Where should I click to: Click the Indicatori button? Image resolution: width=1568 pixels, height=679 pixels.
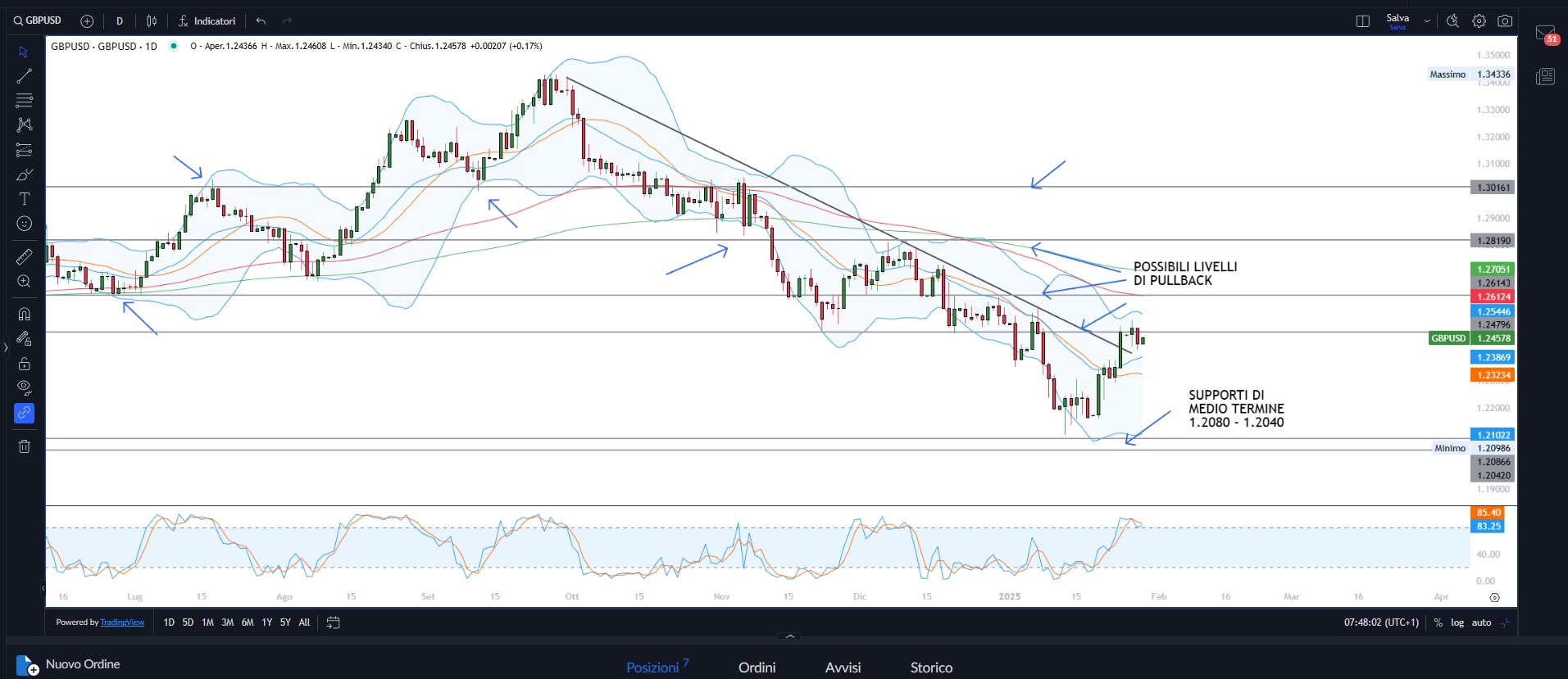[207, 21]
